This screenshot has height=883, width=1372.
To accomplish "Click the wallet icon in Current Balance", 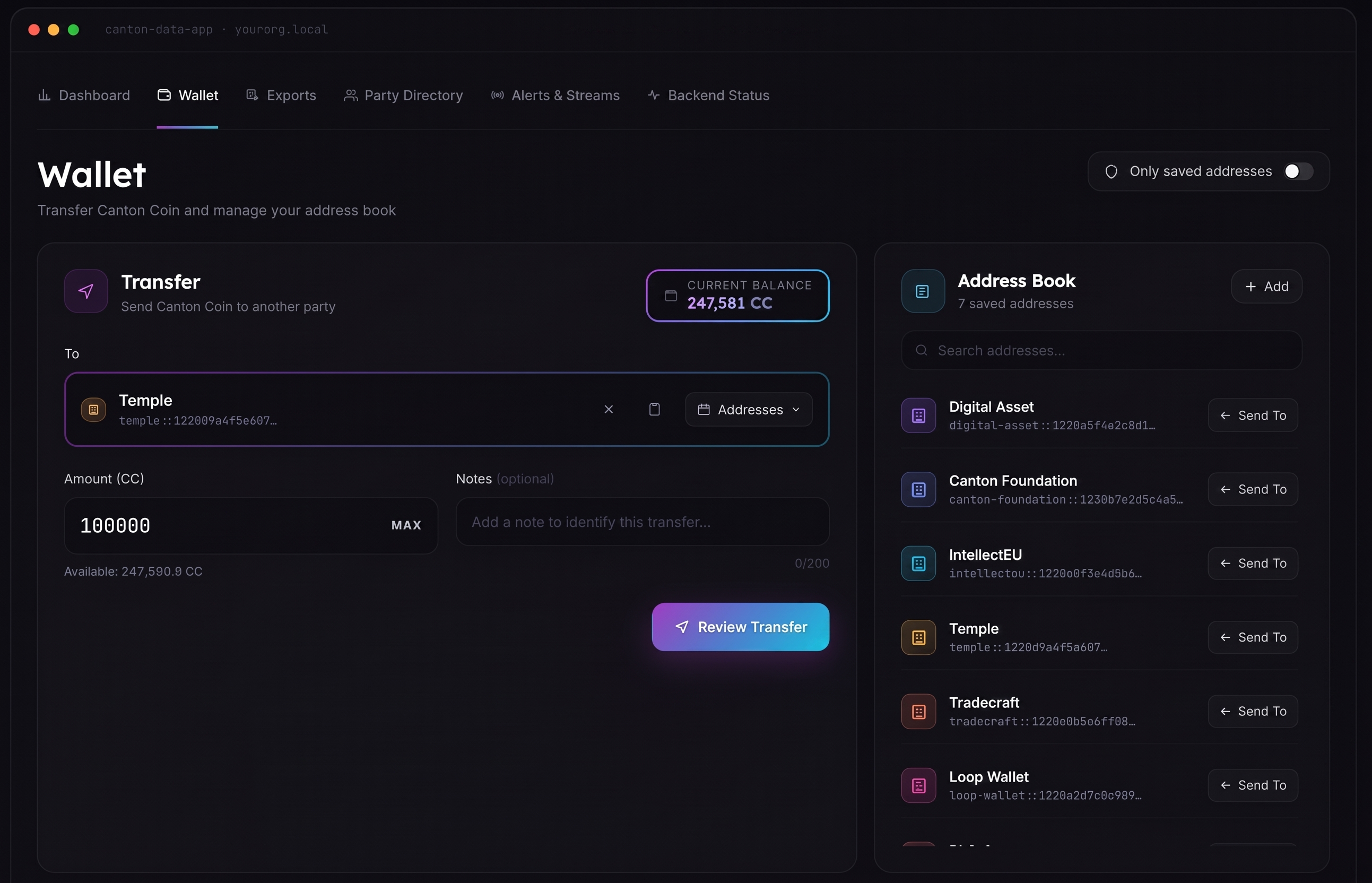I will click(671, 296).
